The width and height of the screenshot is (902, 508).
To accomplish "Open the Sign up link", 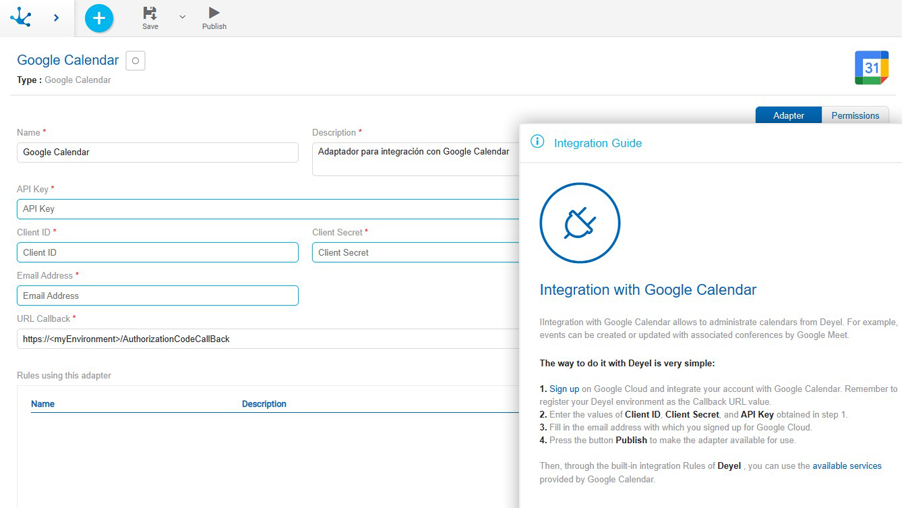I will coord(564,389).
